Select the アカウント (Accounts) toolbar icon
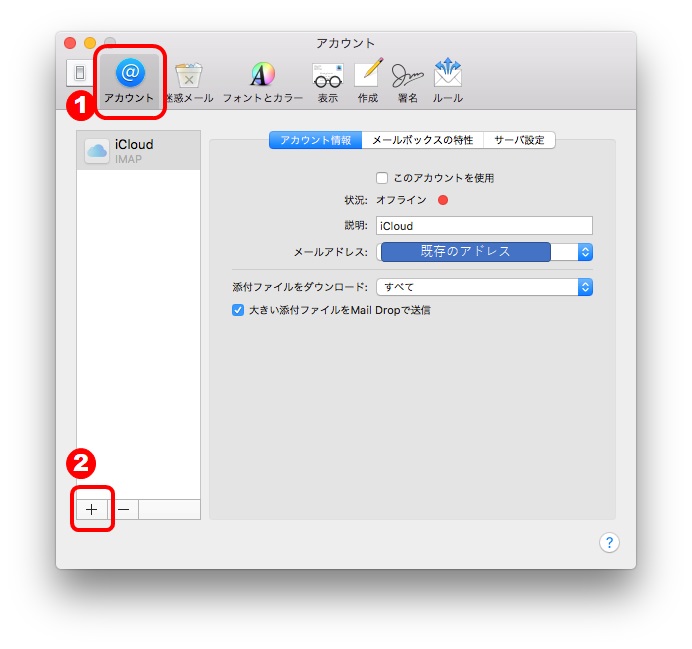692x649 pixels. tap(129, 81)
